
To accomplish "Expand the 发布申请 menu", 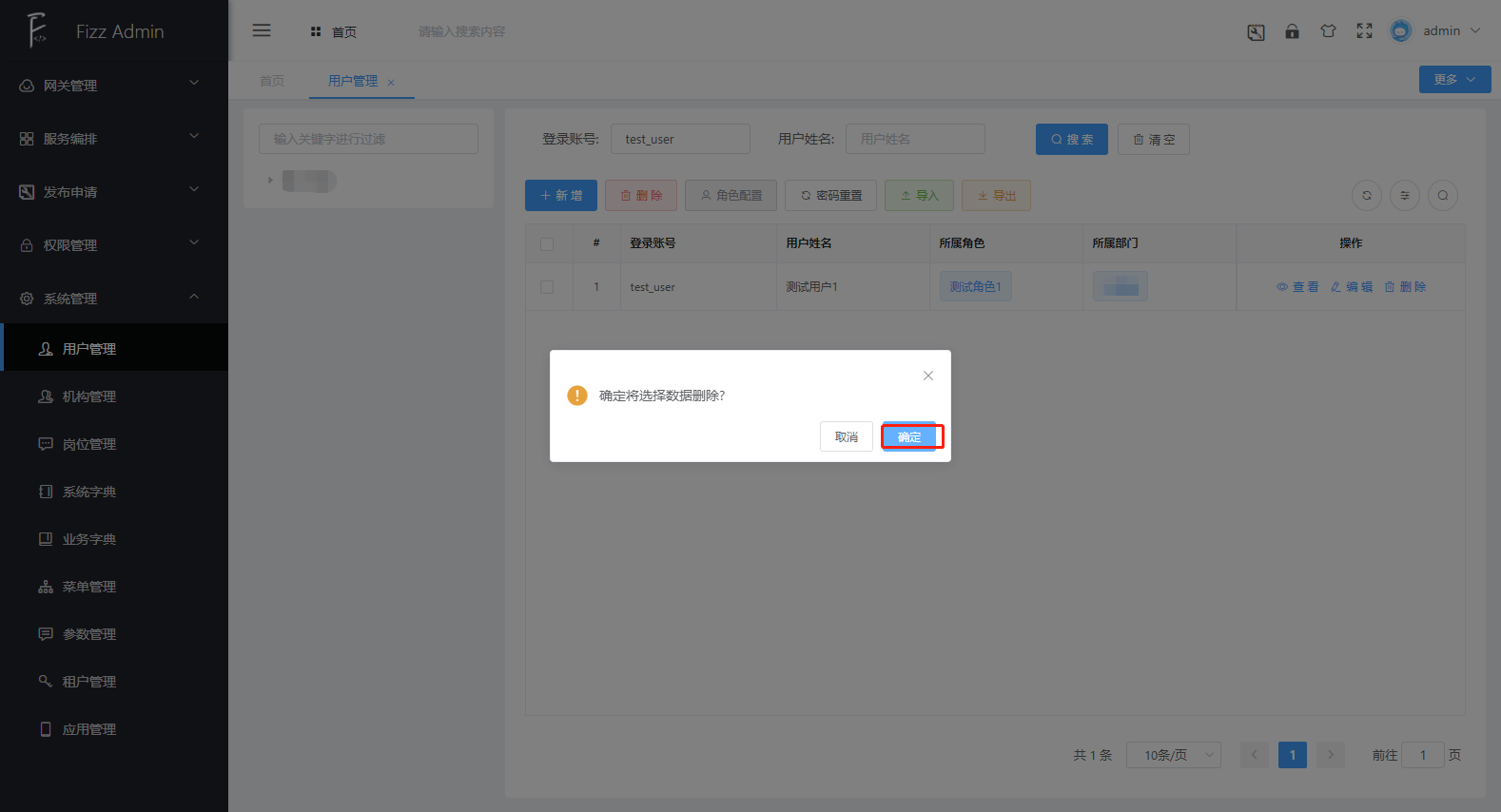I will coord(114,192).
